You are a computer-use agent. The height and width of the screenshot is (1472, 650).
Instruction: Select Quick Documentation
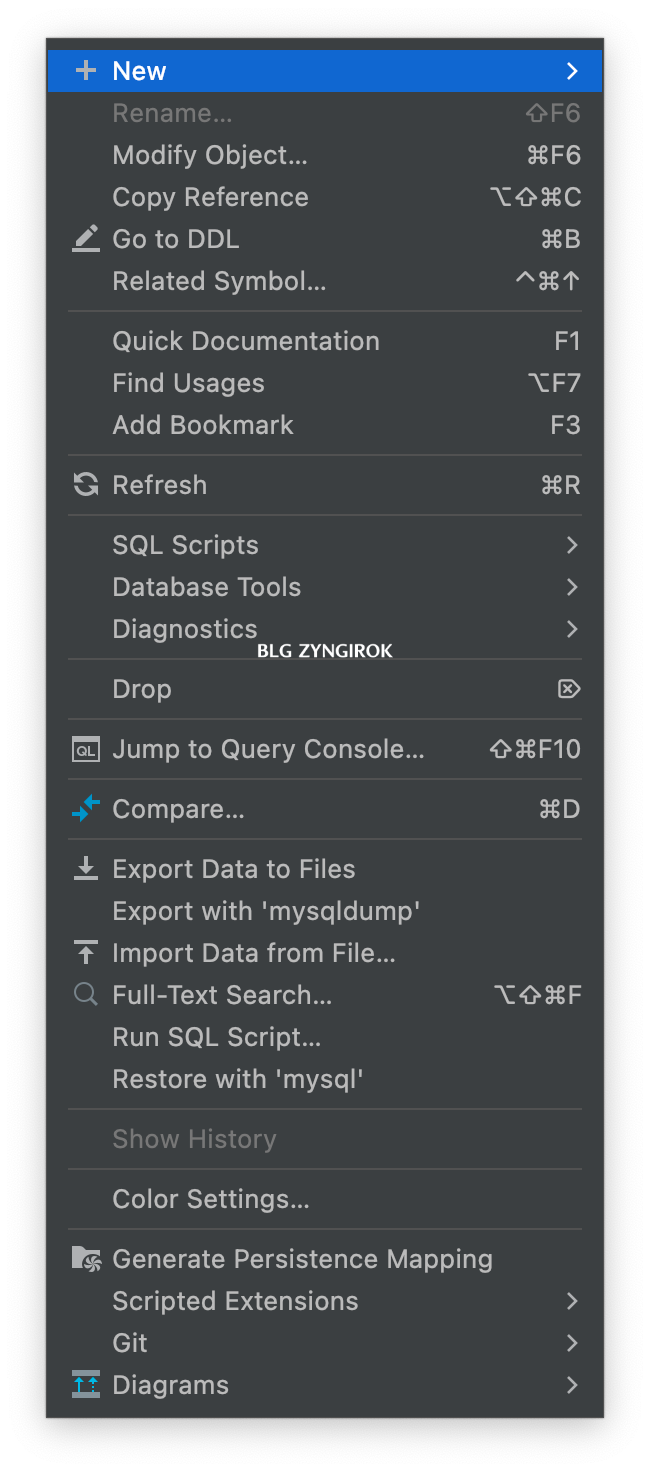[325, 341]
